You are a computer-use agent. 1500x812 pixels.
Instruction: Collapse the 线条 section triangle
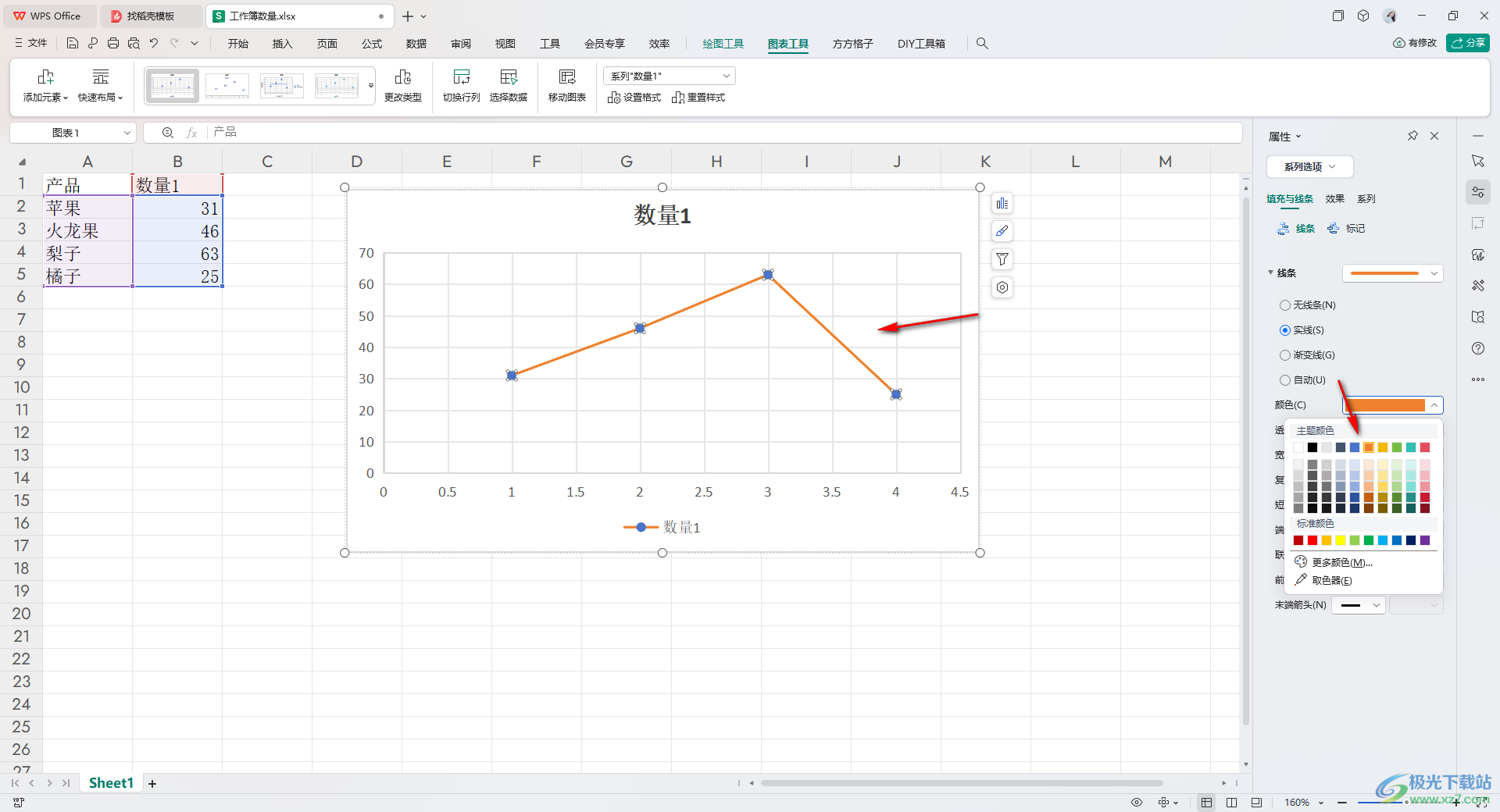pos(1270,272)
